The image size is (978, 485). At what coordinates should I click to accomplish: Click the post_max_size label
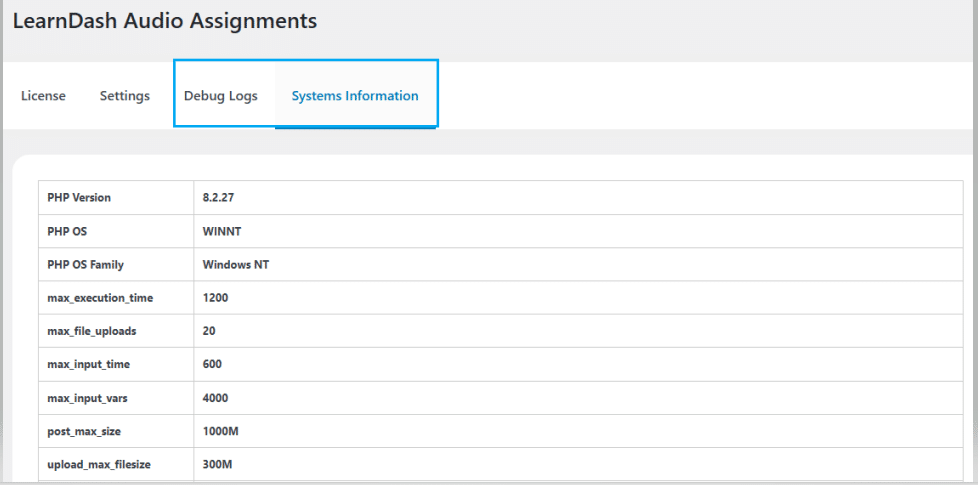tap(82, 431)
